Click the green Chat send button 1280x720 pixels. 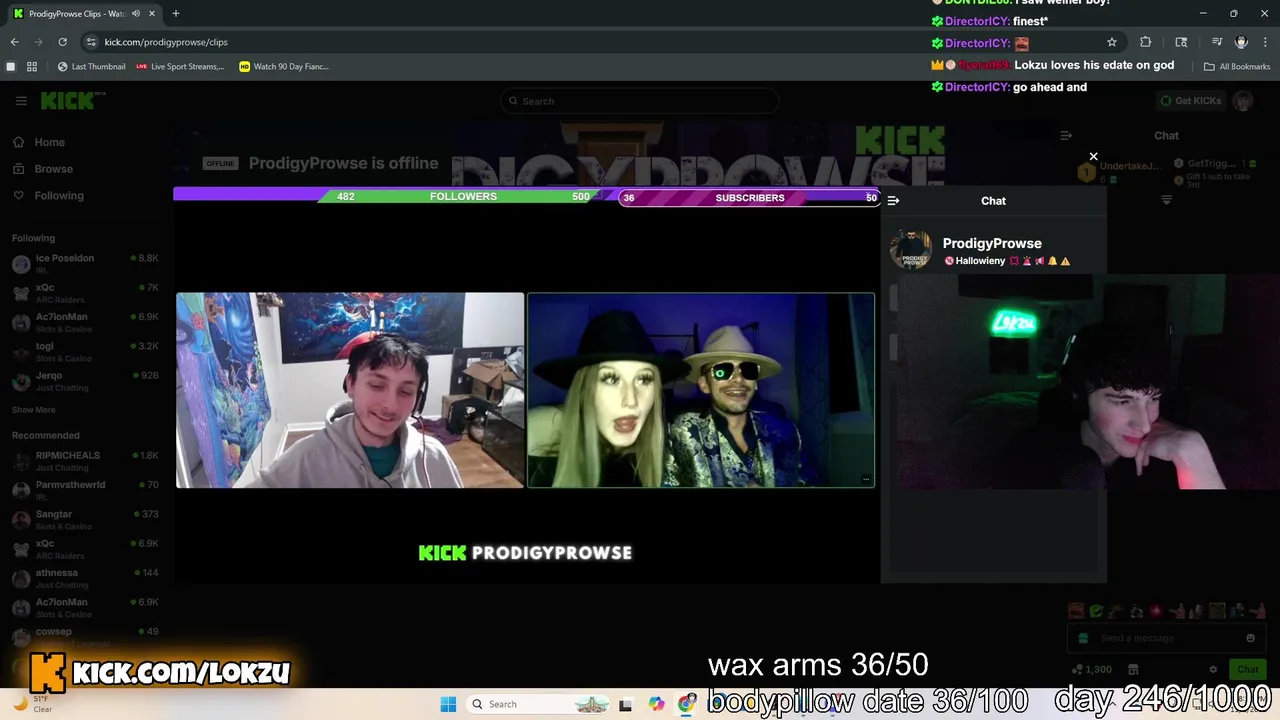[x=1248, y=670]
